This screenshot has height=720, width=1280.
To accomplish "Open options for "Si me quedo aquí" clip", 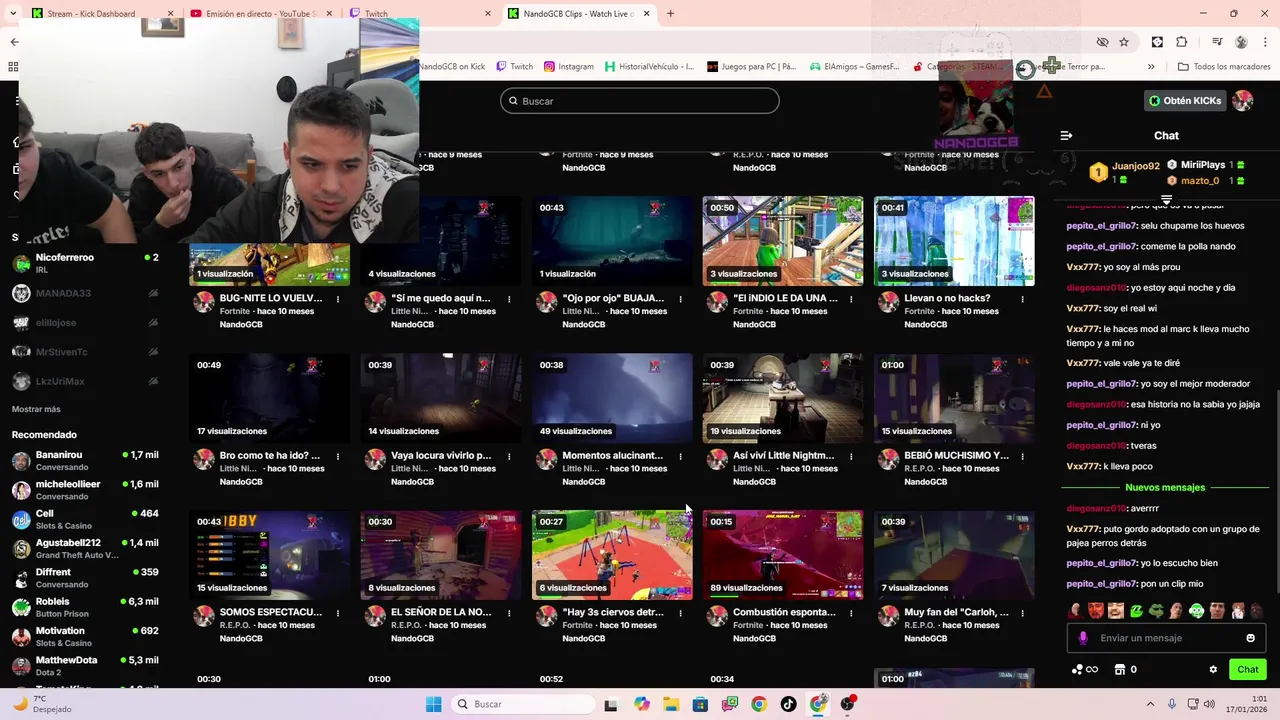I will [509, 299].
